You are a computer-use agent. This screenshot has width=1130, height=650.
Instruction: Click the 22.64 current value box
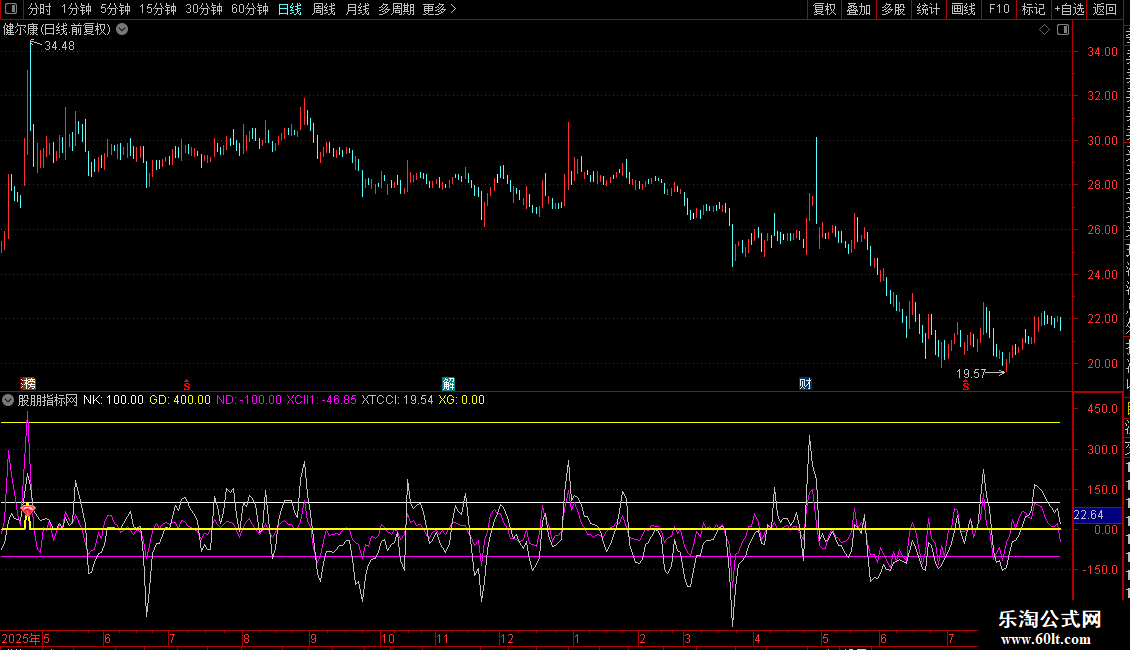(x=1096, y=515)
